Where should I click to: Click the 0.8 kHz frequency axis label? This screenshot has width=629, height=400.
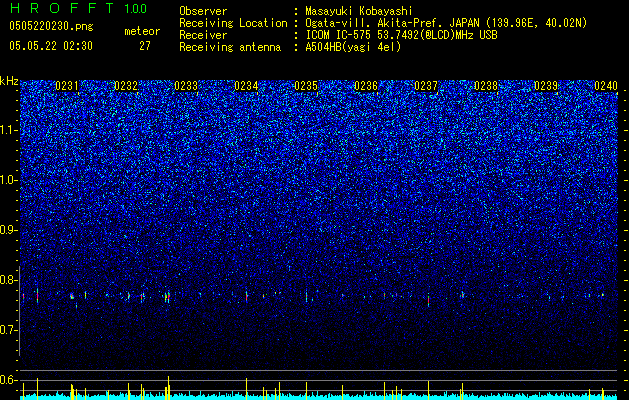(7, 280)
